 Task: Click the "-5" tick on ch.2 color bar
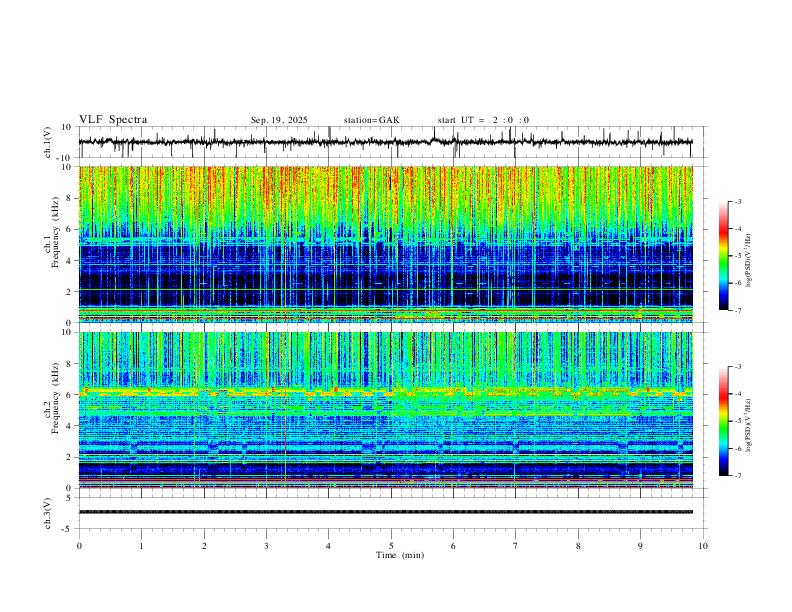pos(738,421)
